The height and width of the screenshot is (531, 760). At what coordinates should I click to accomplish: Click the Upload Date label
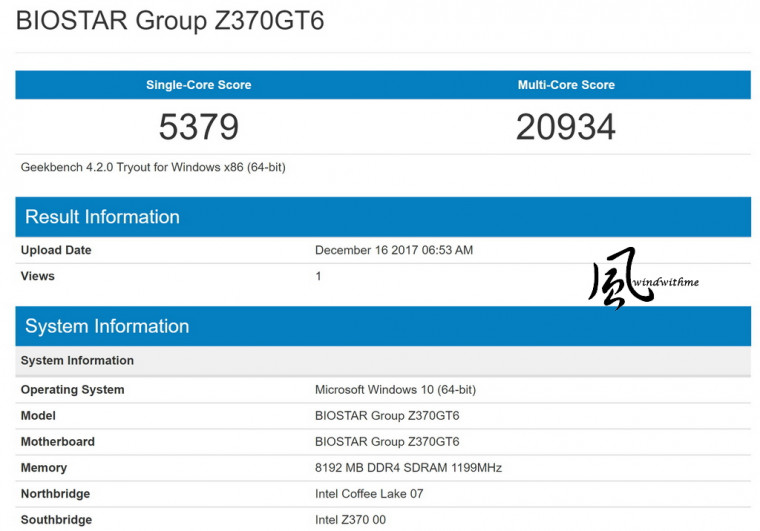click(56, 250)
